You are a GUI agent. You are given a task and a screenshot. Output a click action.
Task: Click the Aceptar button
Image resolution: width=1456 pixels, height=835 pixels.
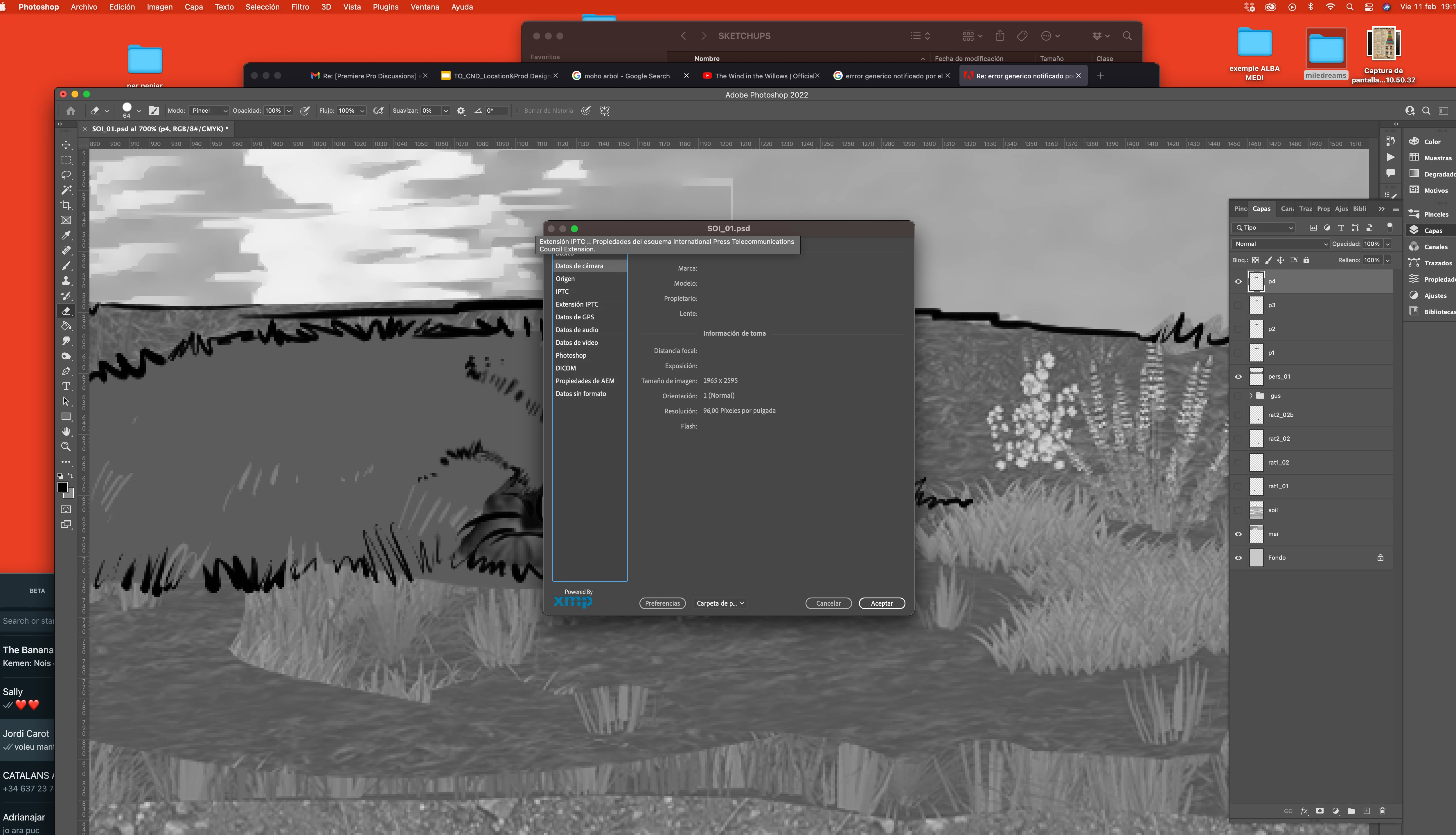881,603
